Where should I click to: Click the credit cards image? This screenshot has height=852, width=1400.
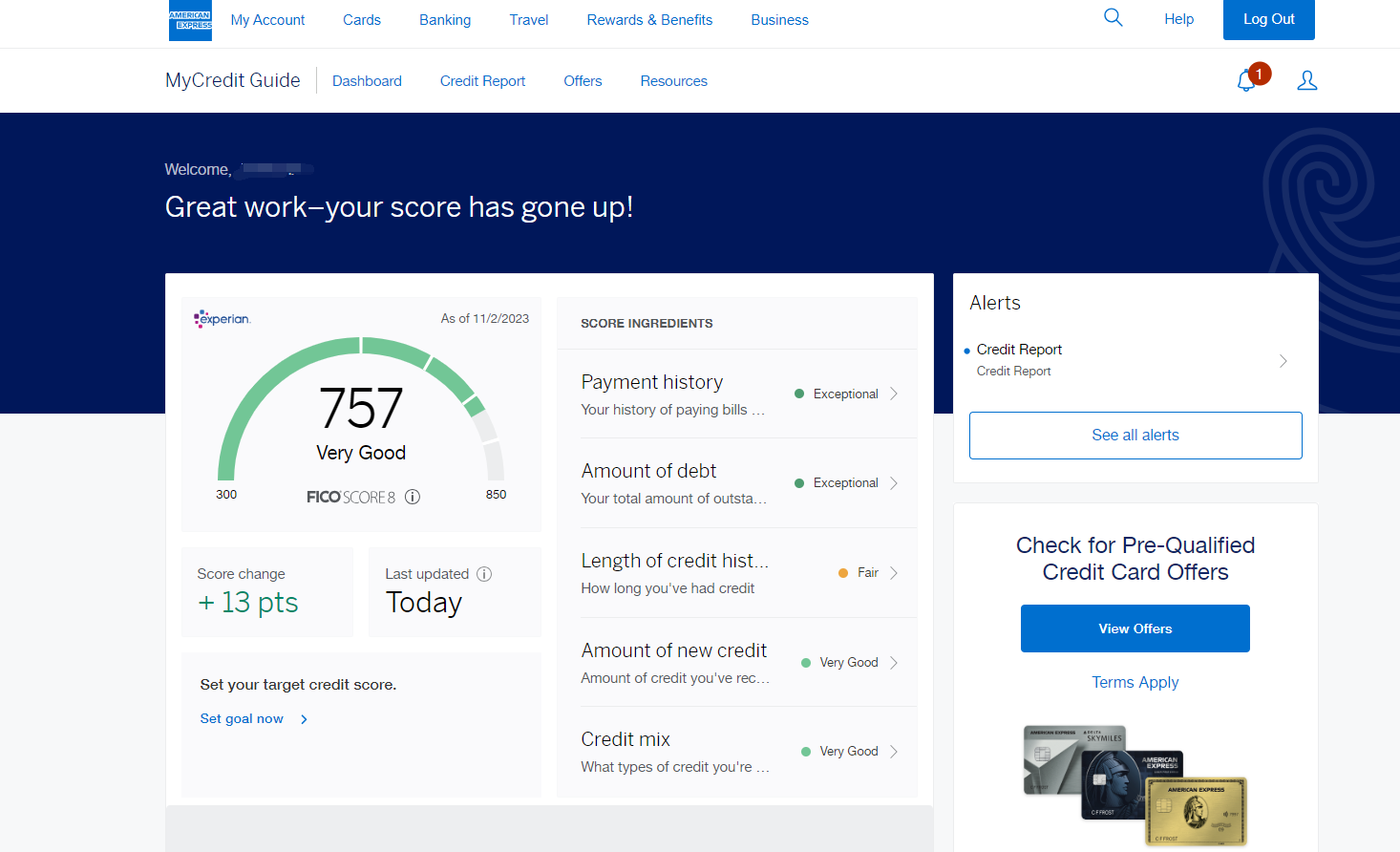click(1135, 785)
